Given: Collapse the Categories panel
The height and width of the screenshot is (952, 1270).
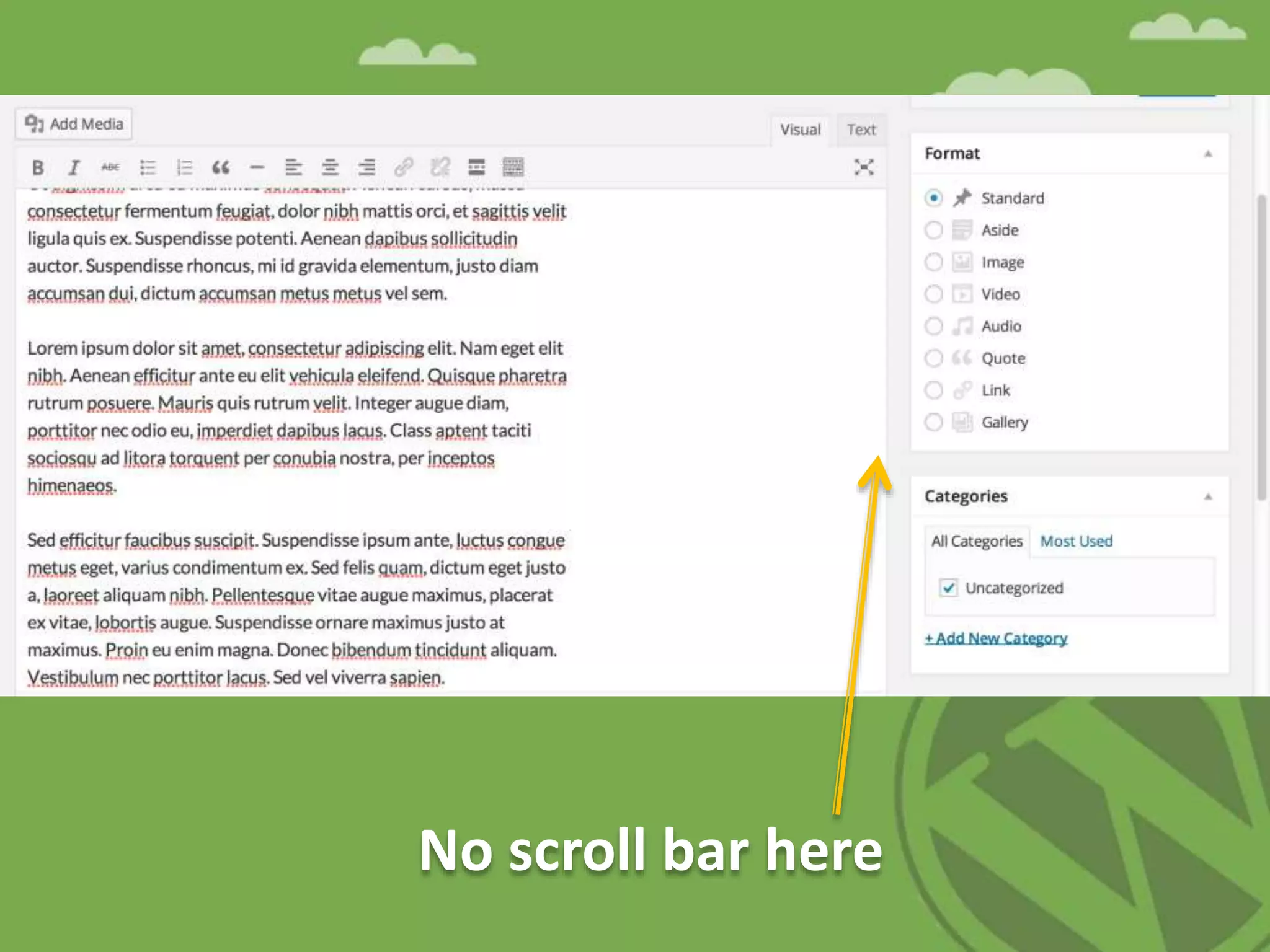Looking at the screenshot, I should click(1208, 496).
